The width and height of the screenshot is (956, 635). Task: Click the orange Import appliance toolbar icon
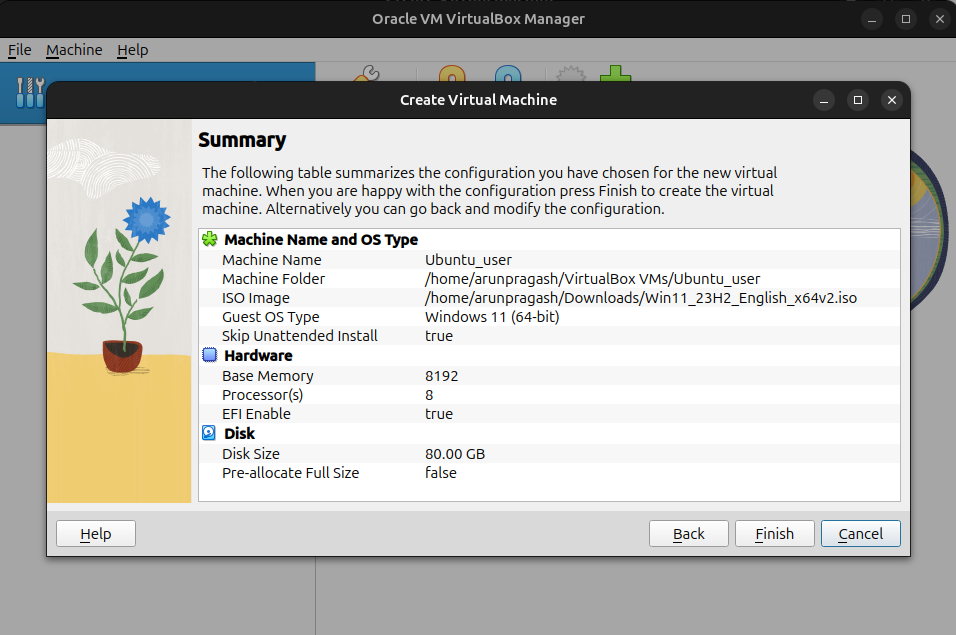click(452, 74)
